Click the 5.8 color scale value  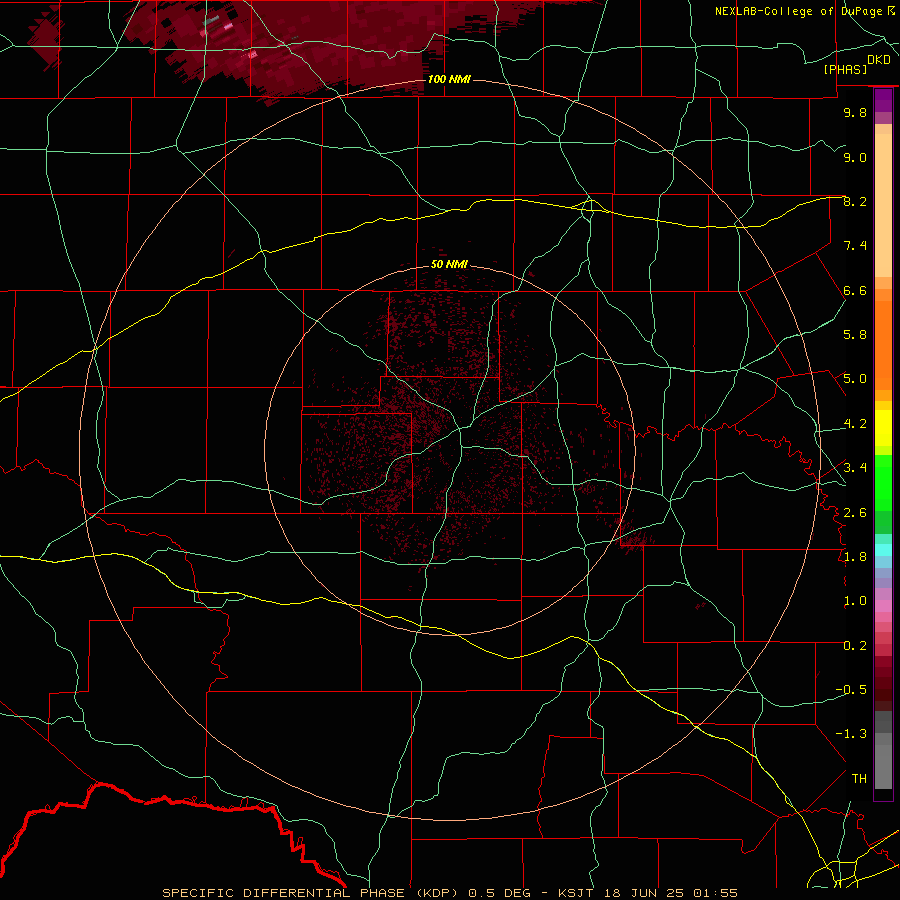[855, 335]
